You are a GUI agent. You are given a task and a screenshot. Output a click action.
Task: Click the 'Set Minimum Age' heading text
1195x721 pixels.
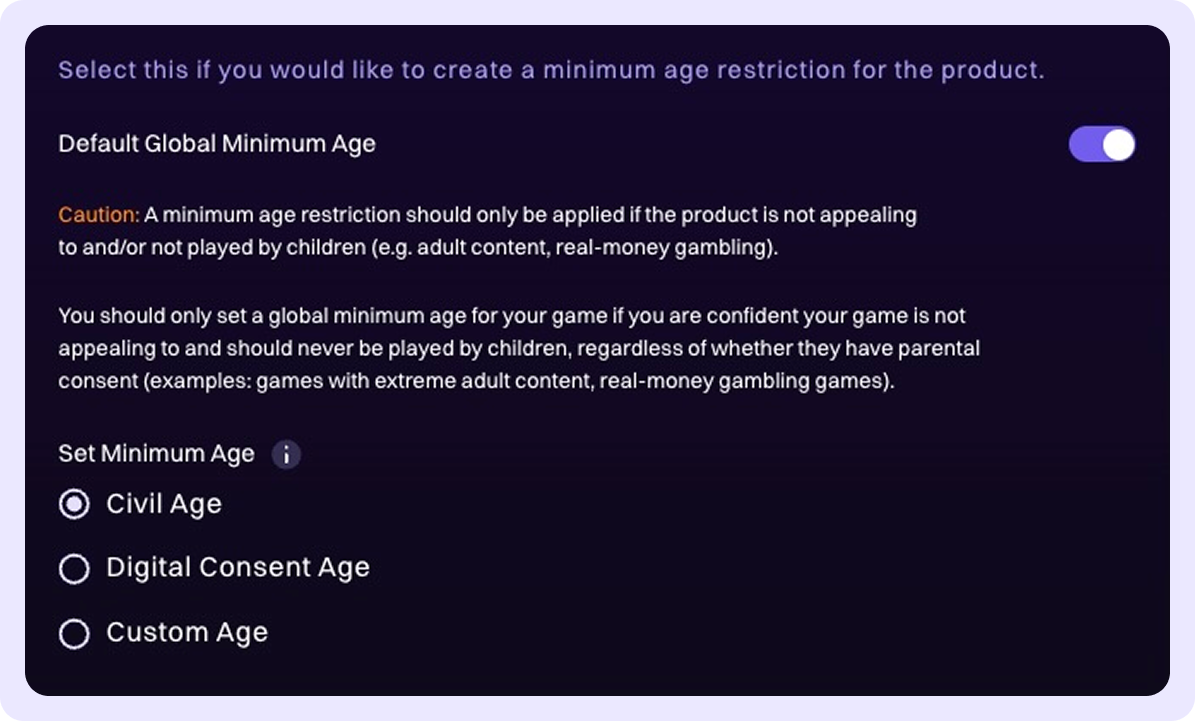click(x=156, y=454)
